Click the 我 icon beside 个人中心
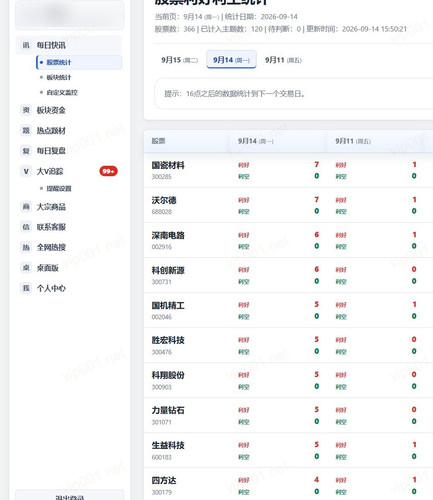This screenshot has width=433, height=500. point(26,288)
